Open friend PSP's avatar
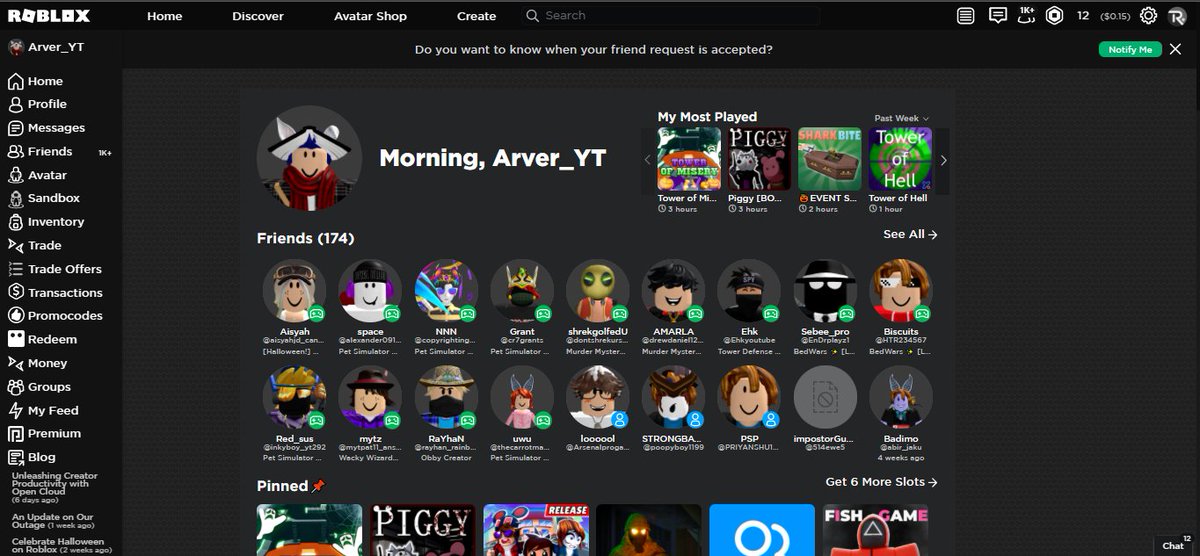Screen dimensions: 1200x556 coord(749,398)
